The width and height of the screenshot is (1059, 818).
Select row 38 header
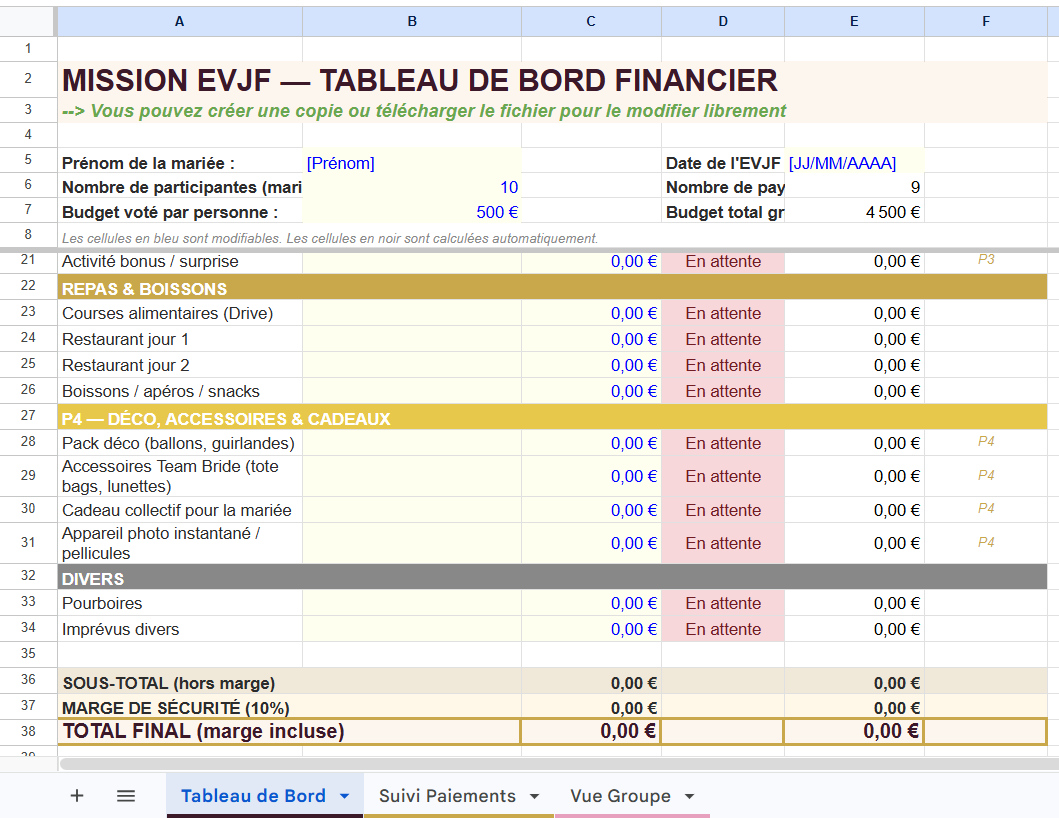[x=28, y=731]
